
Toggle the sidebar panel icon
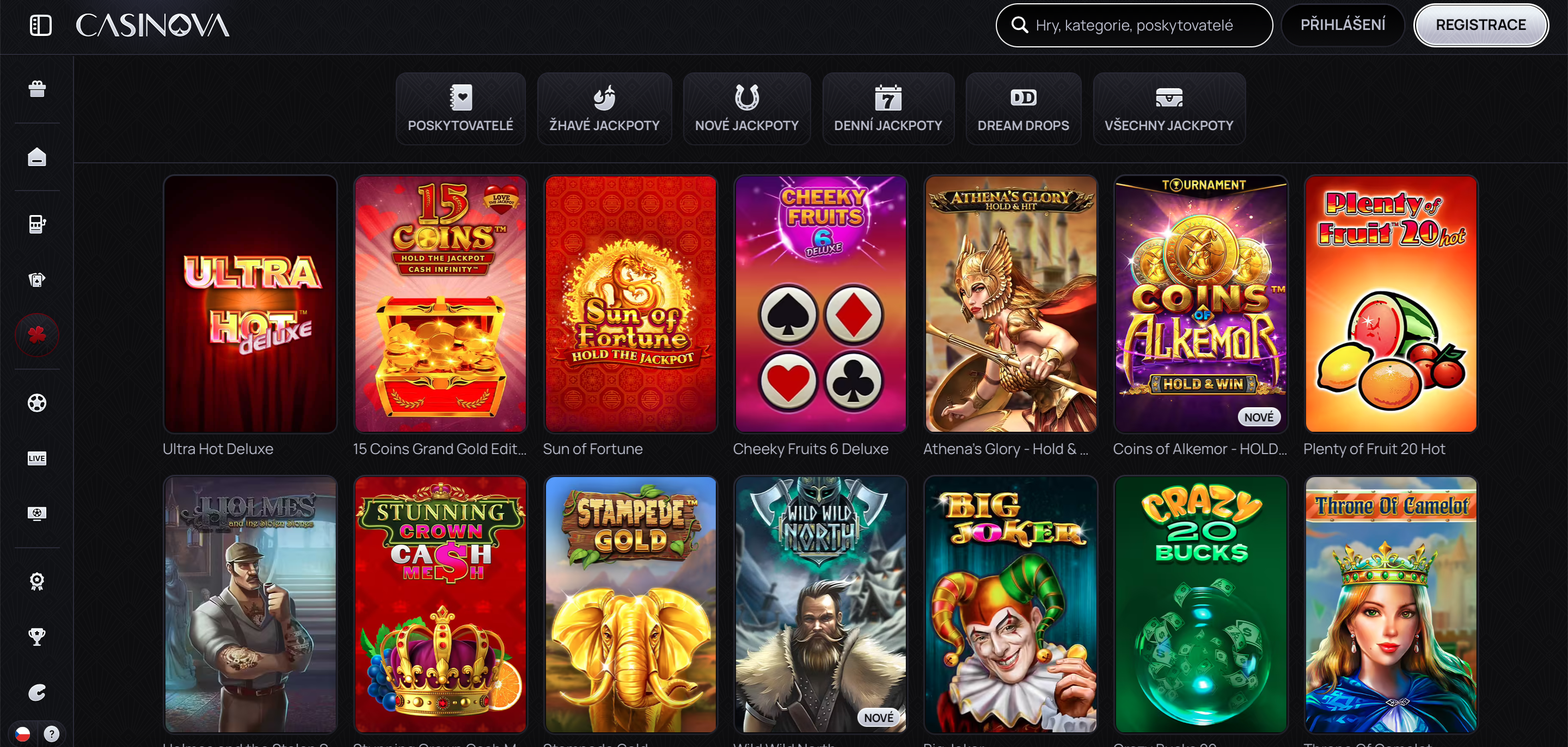point(40,25)
